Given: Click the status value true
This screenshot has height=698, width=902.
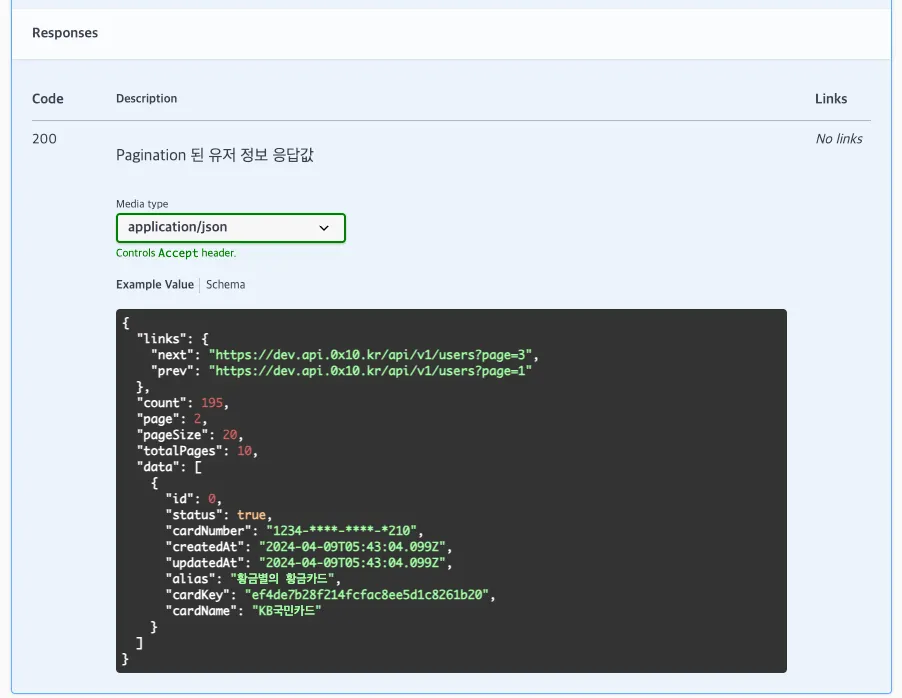Looking at the screenshot, I should coord(251,515).
